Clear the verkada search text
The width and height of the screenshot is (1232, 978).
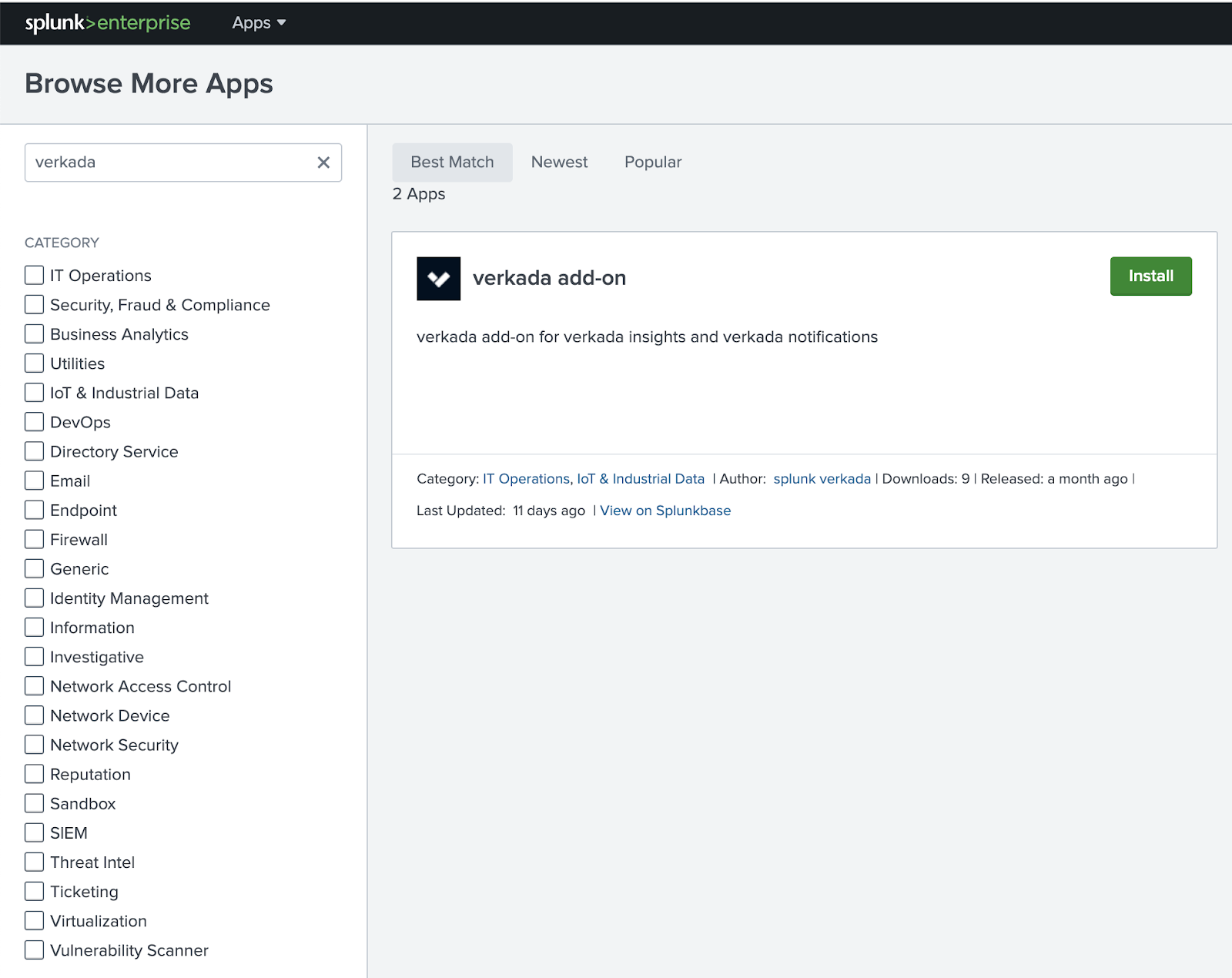click(323, 162)
